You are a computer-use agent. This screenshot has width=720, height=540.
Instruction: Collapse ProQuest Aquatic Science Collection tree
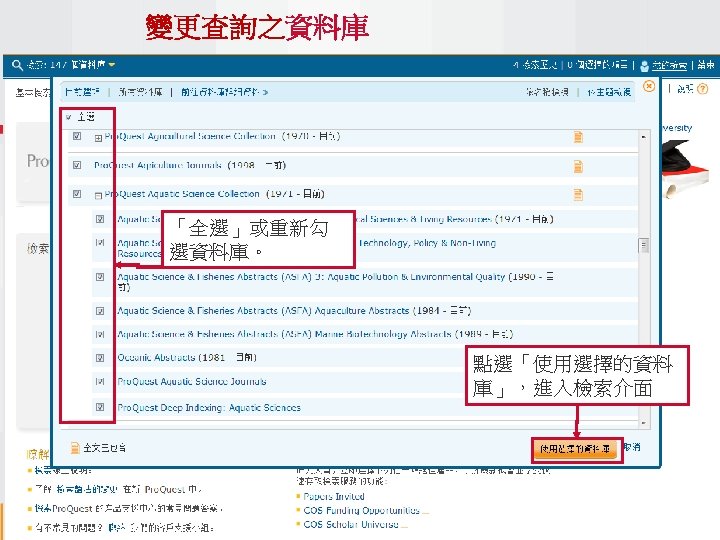click(98, 196)
